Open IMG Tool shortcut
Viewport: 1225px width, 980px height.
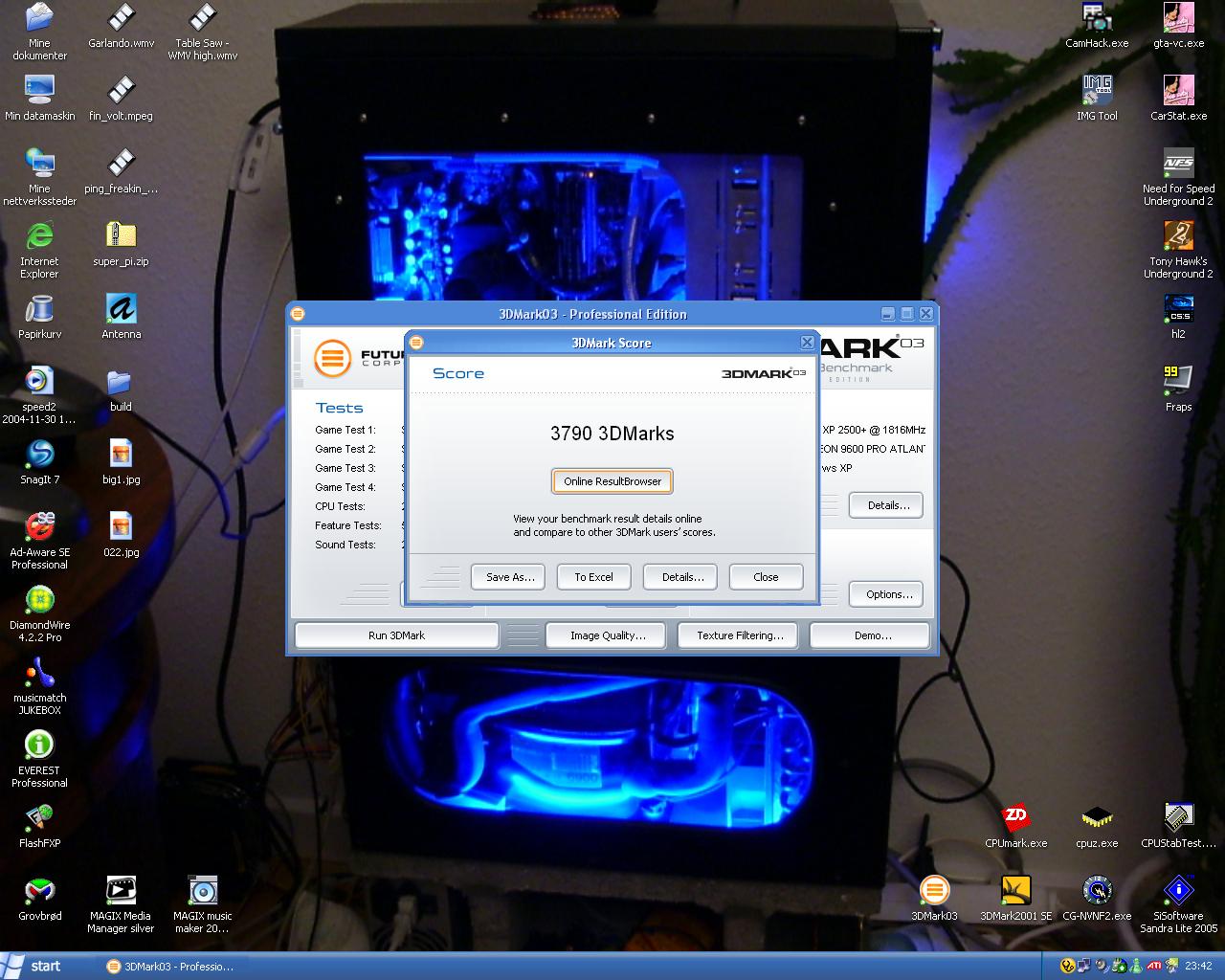click(x=1097, y=91)
